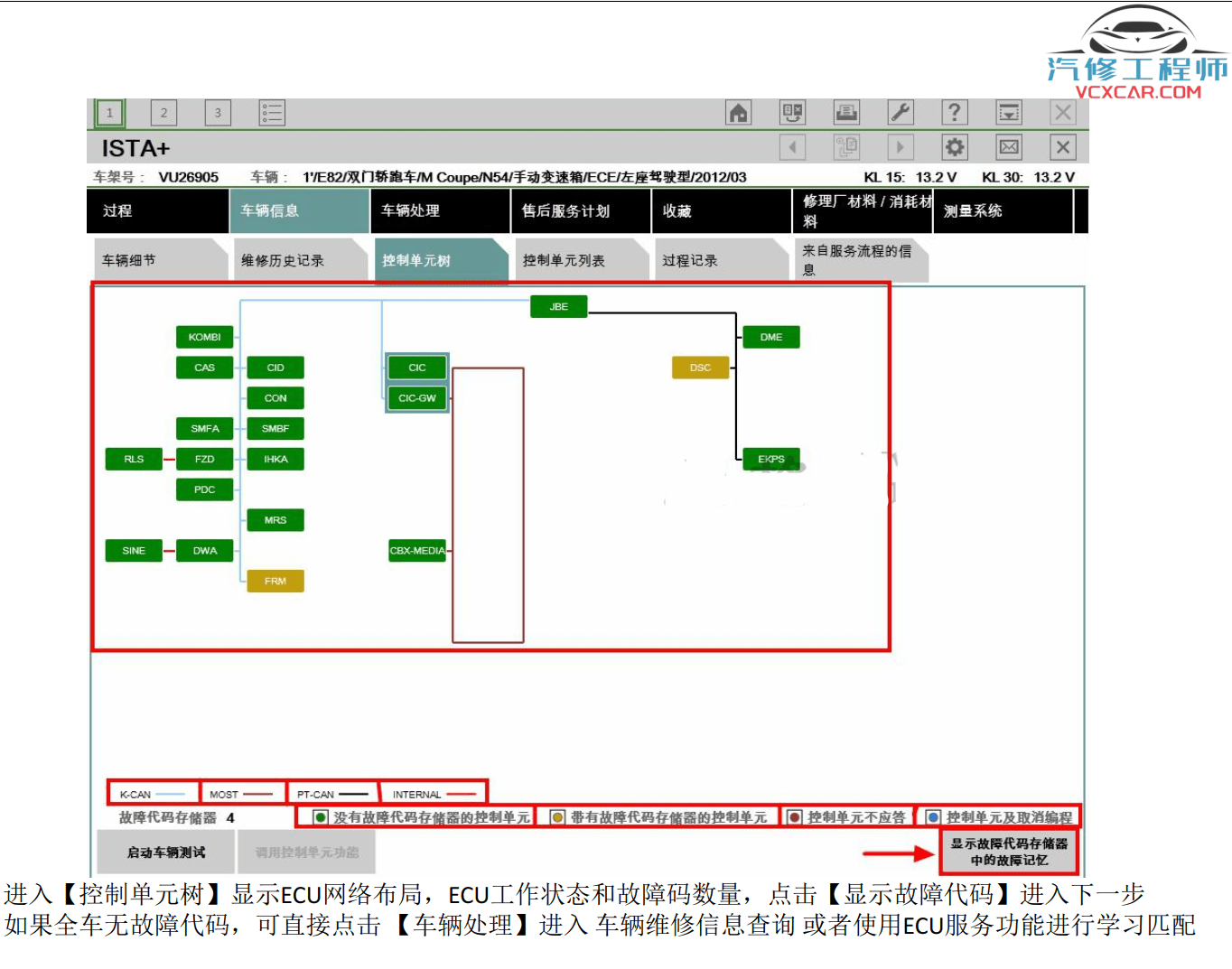Click the Help question mark icon

coord(955,112)
